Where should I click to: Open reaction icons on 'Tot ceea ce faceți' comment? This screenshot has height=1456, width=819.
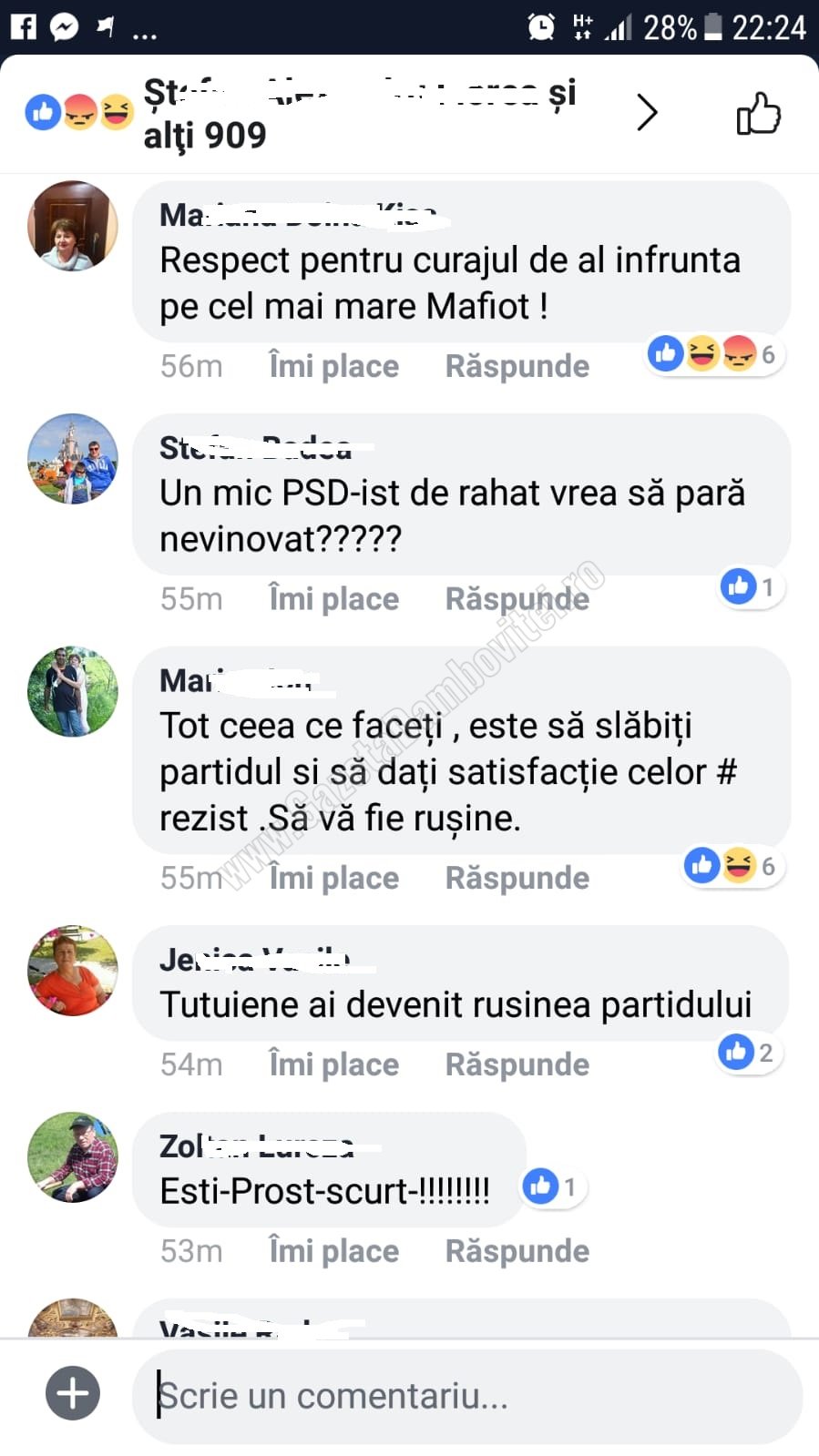click(x=733, y=866)
